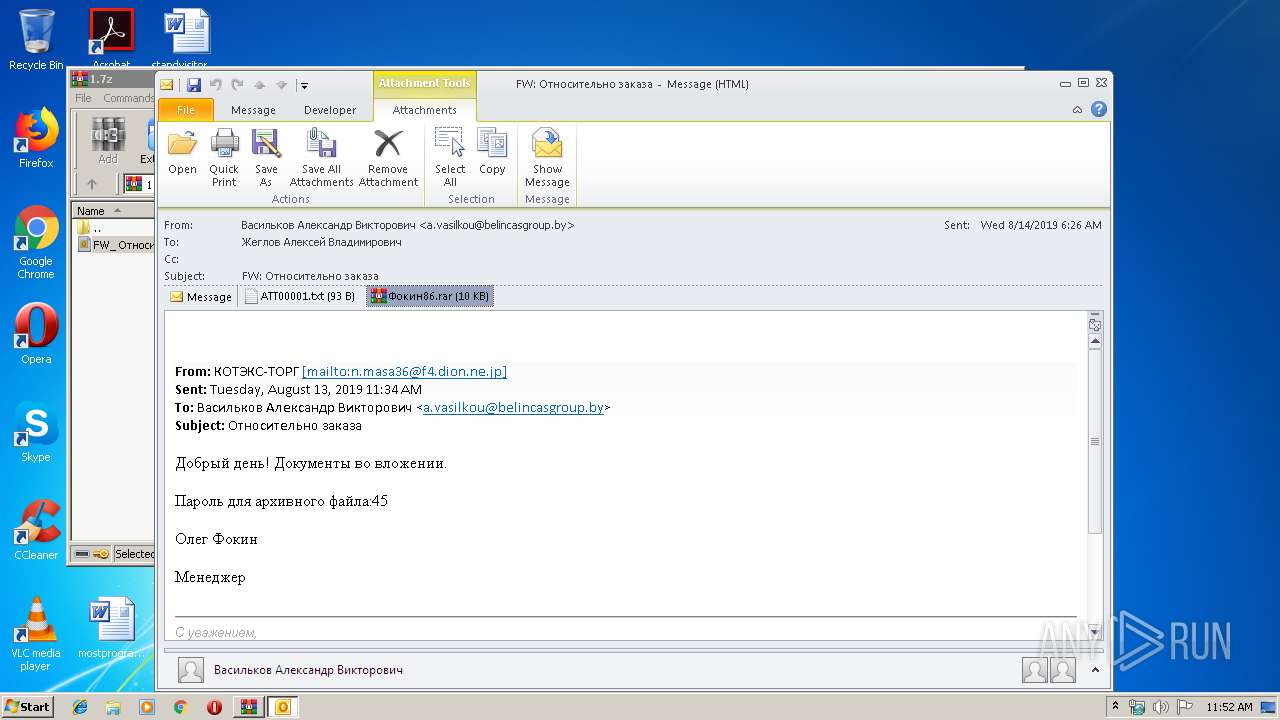Go to previous item arrow
Viewport: 1280px width, 720px height.
pyautogui.click(x=259, y=85)
